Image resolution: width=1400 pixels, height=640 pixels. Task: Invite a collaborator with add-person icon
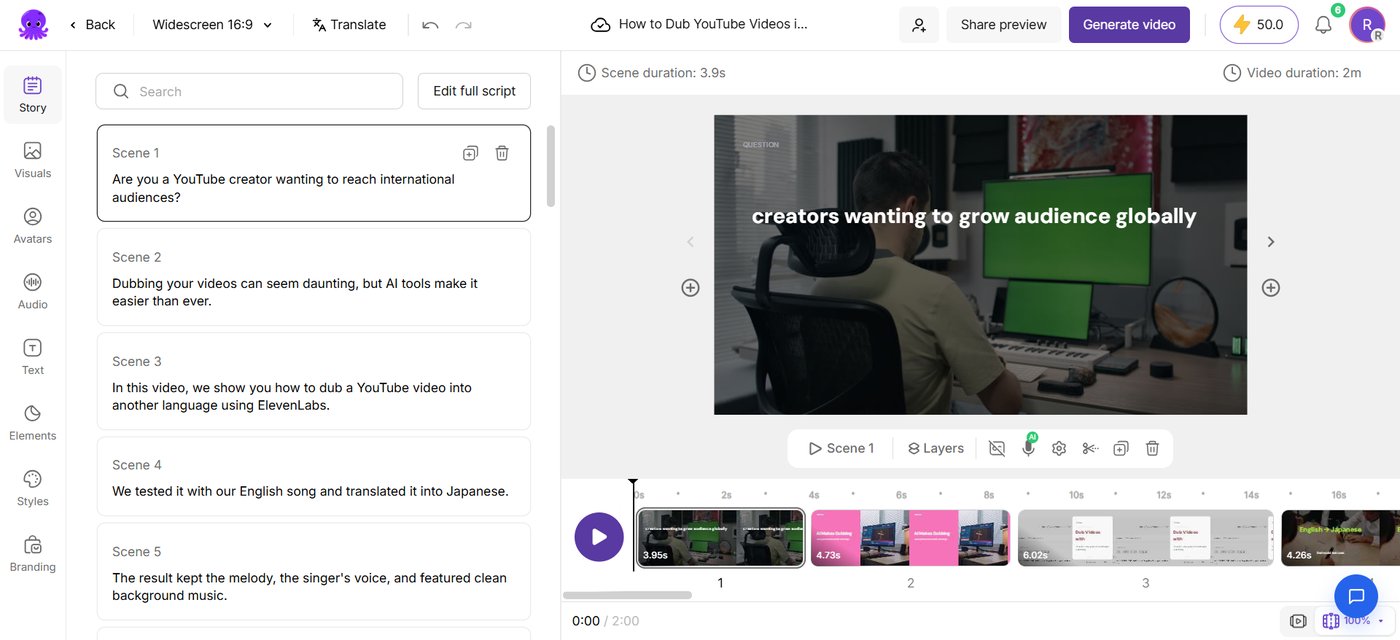pos(919,25)
